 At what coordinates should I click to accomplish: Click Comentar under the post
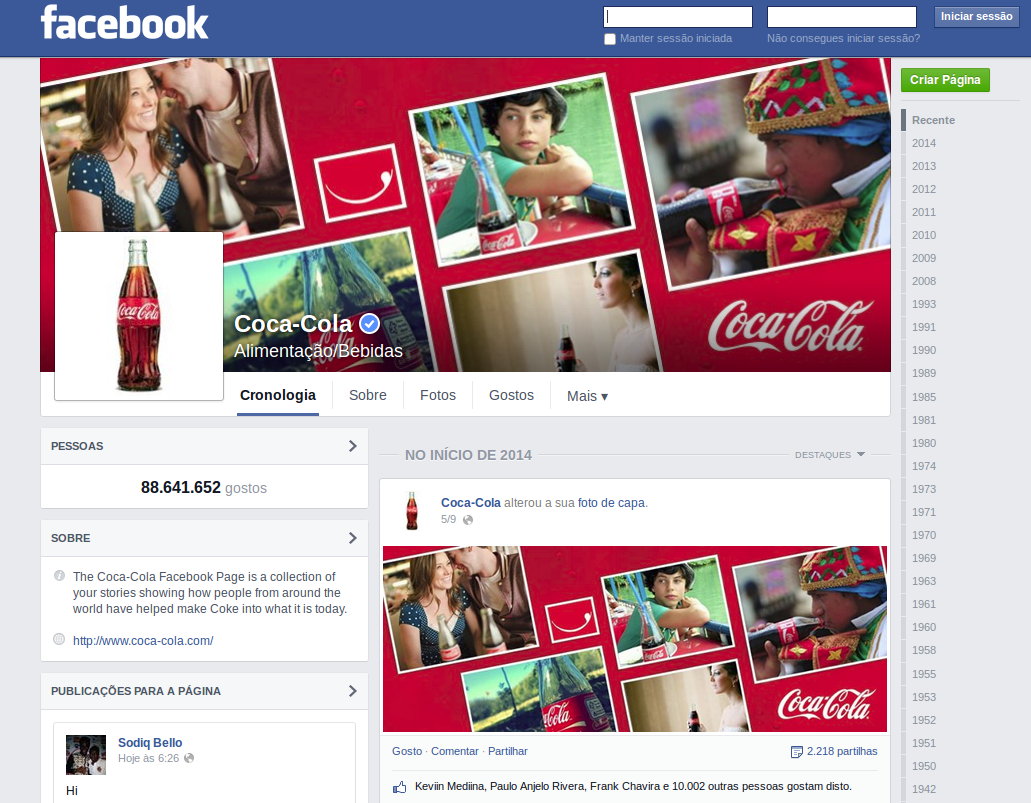[x=454, y=752]
